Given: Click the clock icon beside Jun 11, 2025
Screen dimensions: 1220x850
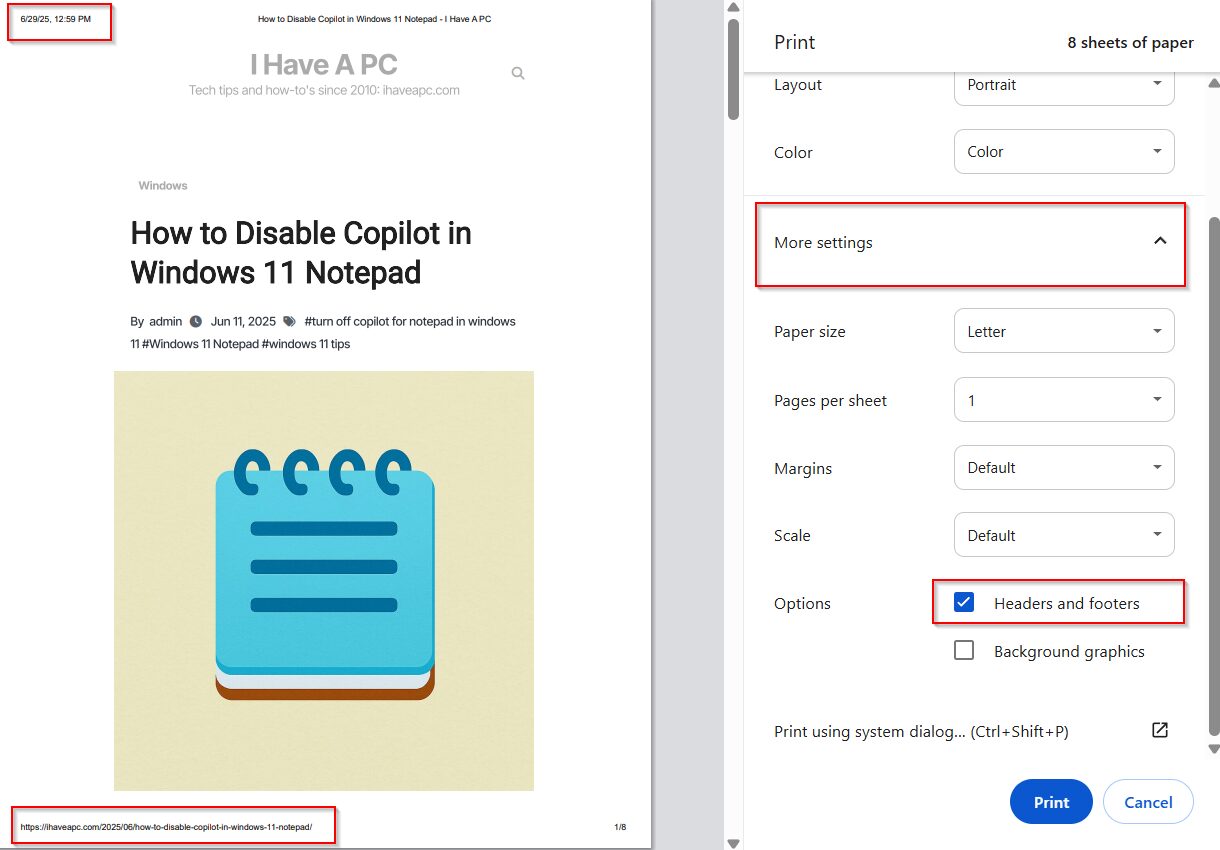Looking at the screenshot, I should [196, 322].
